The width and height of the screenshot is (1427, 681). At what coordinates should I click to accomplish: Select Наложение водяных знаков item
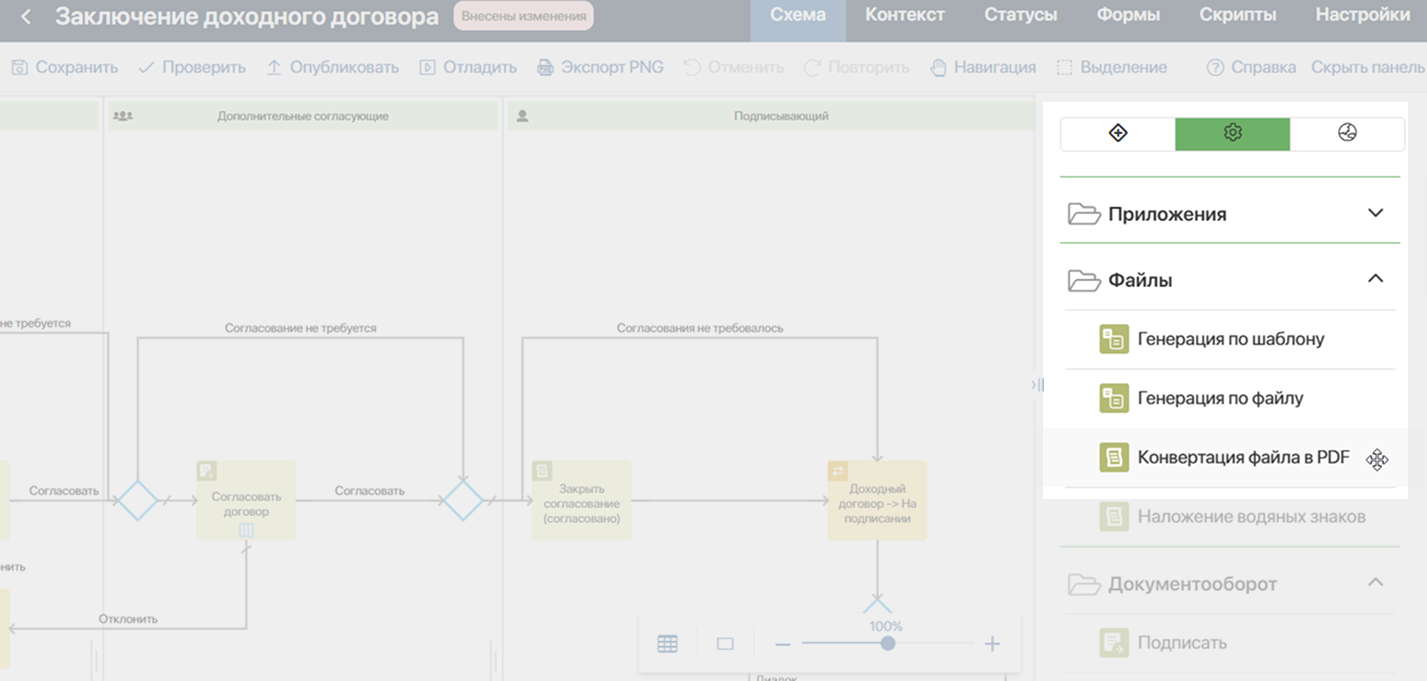click(1229, 517)
